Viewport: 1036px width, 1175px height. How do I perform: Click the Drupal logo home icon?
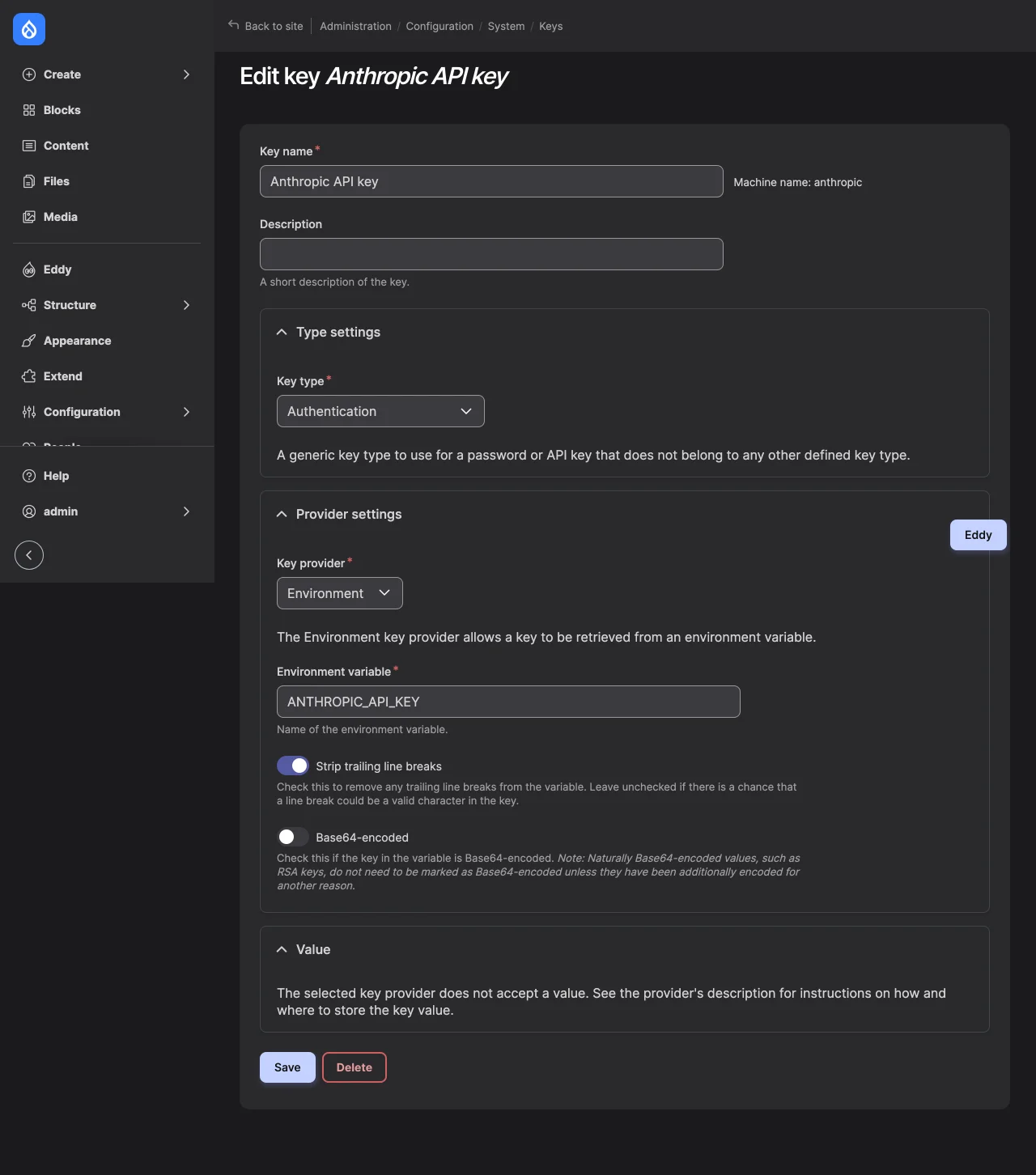(29, 29)
